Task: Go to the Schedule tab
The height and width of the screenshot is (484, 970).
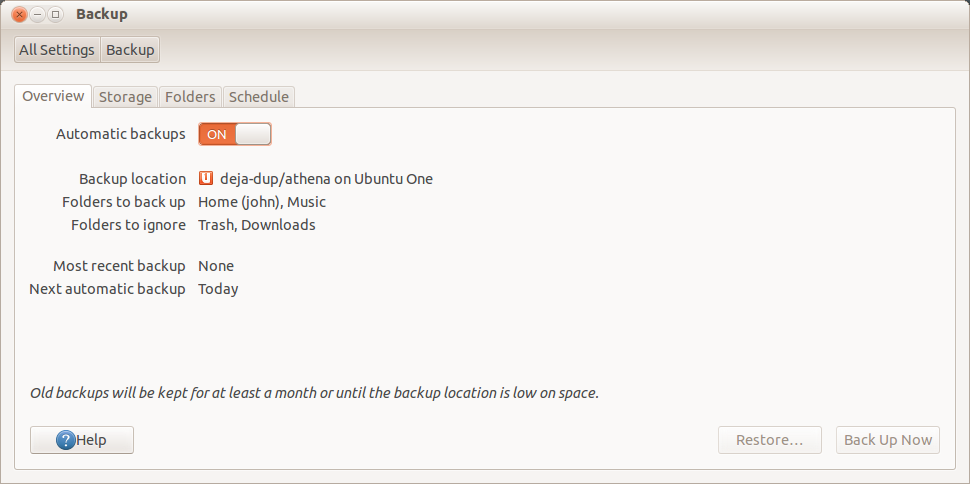Action: [x=258, y=97]
